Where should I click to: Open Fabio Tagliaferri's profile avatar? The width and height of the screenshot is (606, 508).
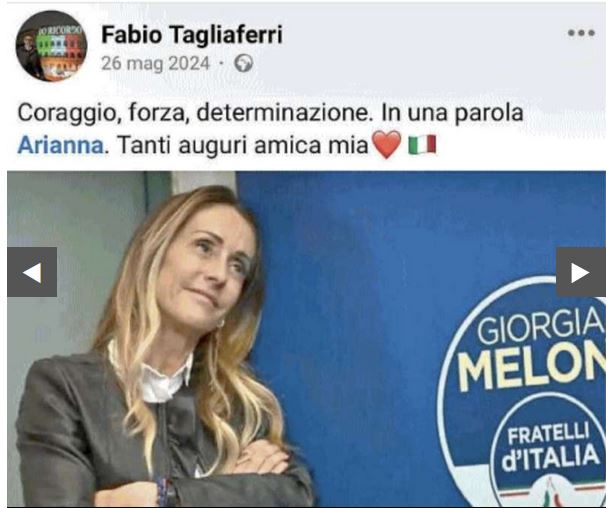[x=51, y=46]
